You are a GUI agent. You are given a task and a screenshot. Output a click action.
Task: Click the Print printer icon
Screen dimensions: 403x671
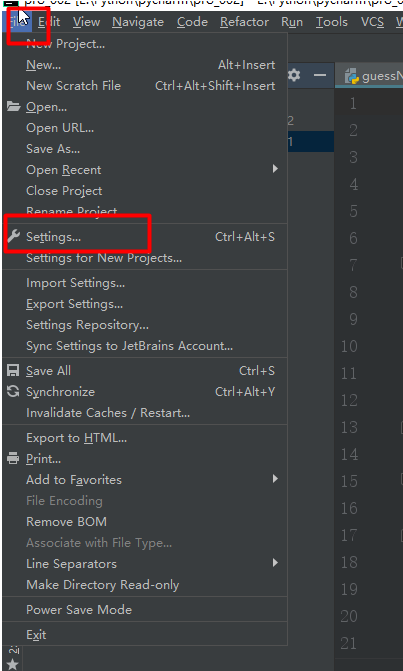[x=13, y=458]
